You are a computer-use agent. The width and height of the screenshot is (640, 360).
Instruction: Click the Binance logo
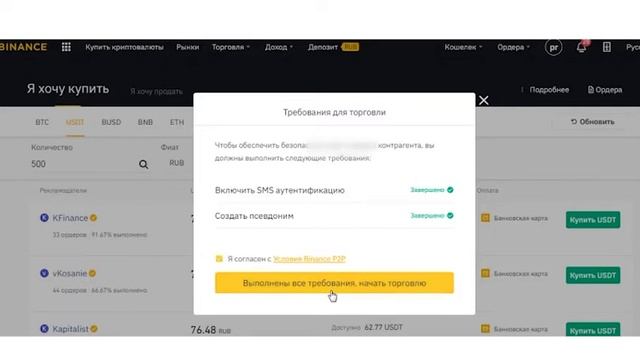click(x=24, y=47)
